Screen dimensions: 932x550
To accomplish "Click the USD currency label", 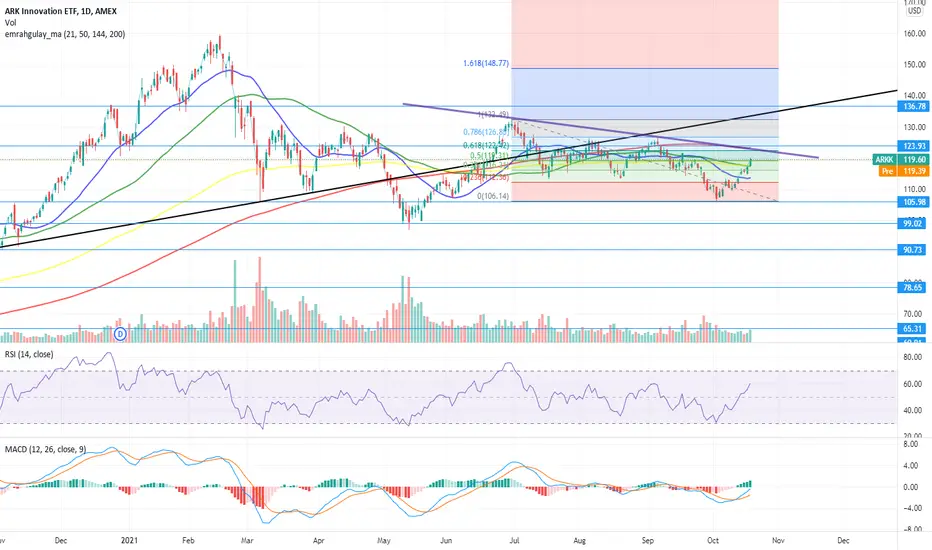I will click(914, 11).
